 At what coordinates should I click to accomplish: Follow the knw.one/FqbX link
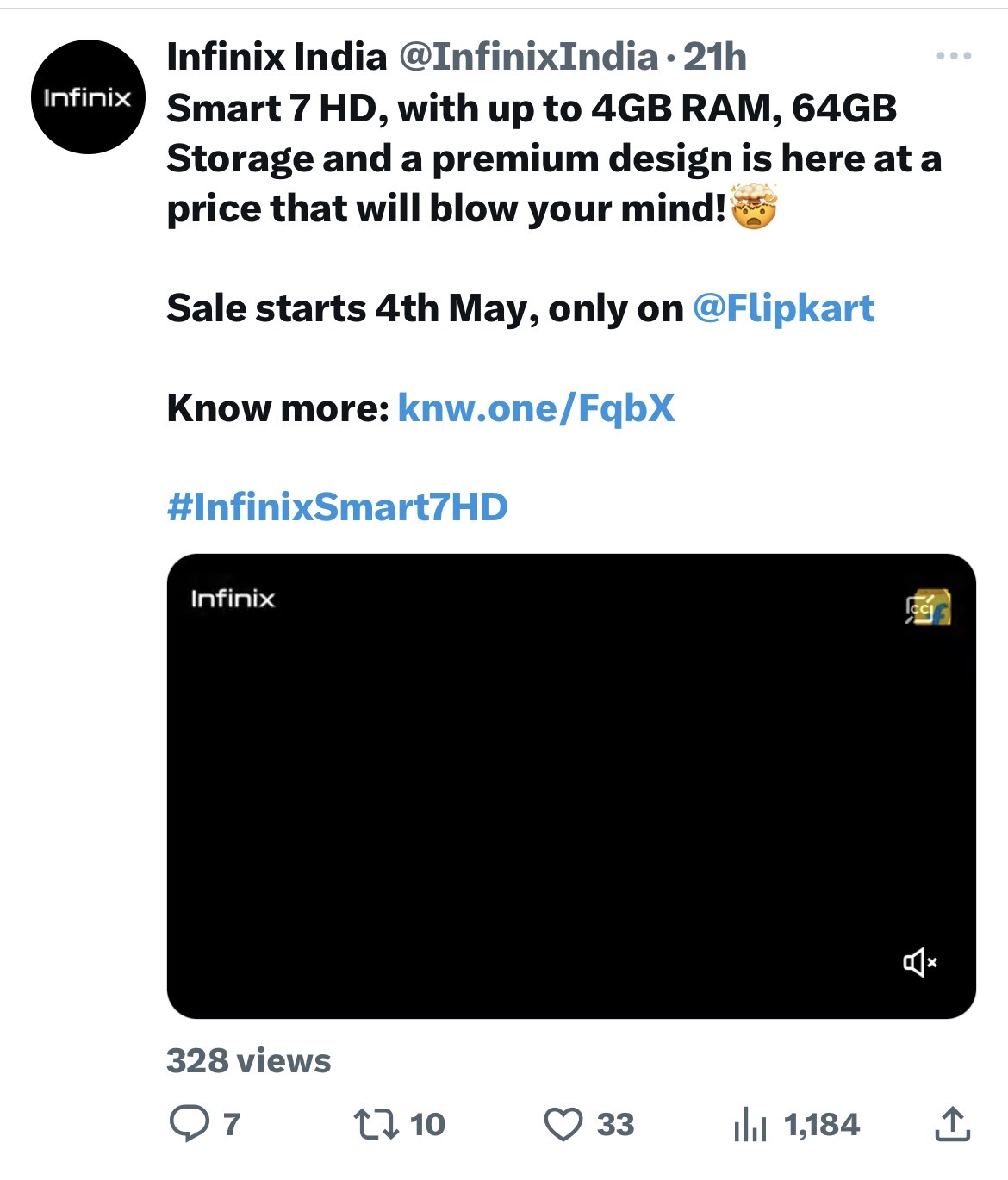point(536,408)
